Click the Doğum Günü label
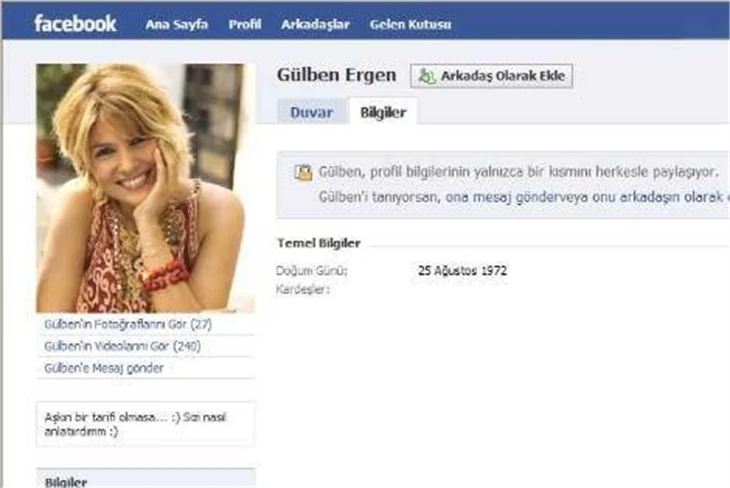Viewport: 730px width, 488px height. click(311, 271)
